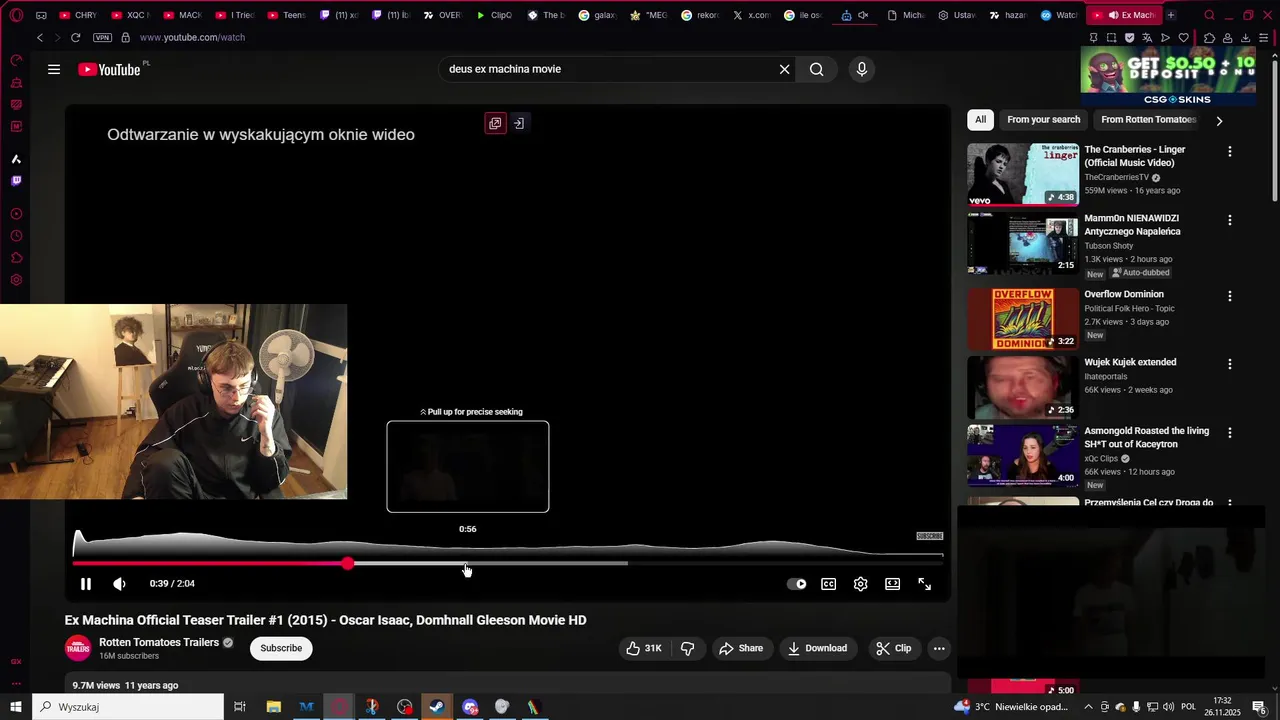Focus the YouTube search input field
This screenshot has height=720, width=1280.
tap(610, 69)
